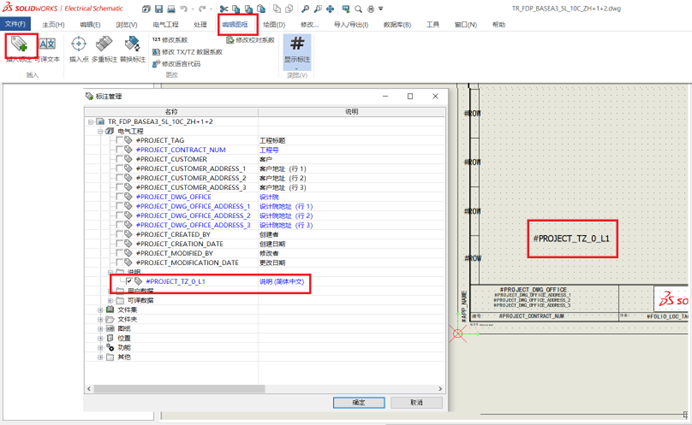Collapse the TR_FDP_BASEA3_5L_10C_ZH+1+2 root node
The height and width of the screenshot is (425, 692).
coord(90,121)
